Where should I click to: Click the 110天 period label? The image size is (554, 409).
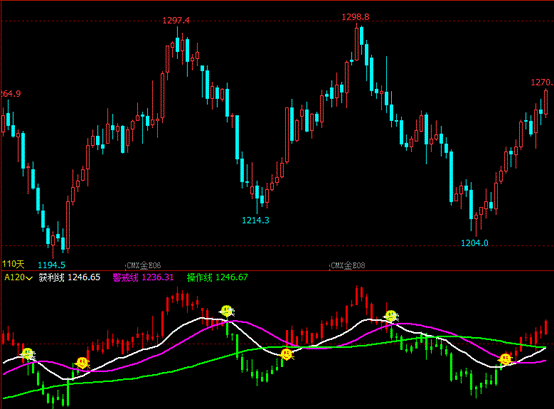13,264
